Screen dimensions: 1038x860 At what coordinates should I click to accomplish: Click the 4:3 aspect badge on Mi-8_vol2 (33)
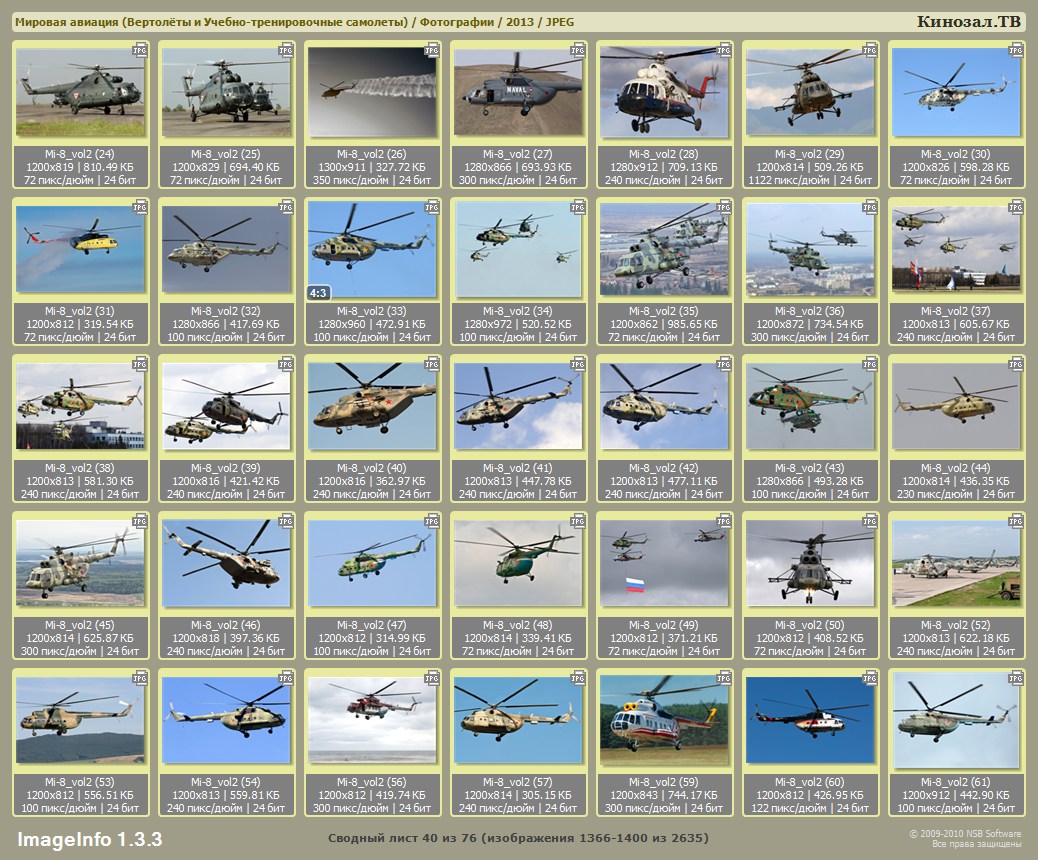(x=319, y=293)
